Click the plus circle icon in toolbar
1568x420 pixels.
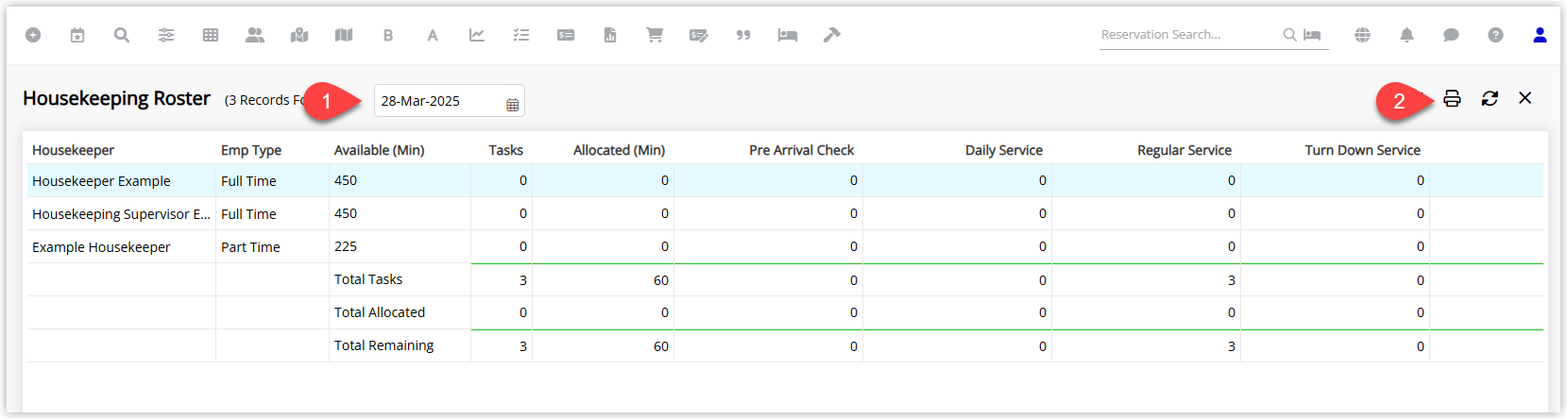[x=33, y=35]
